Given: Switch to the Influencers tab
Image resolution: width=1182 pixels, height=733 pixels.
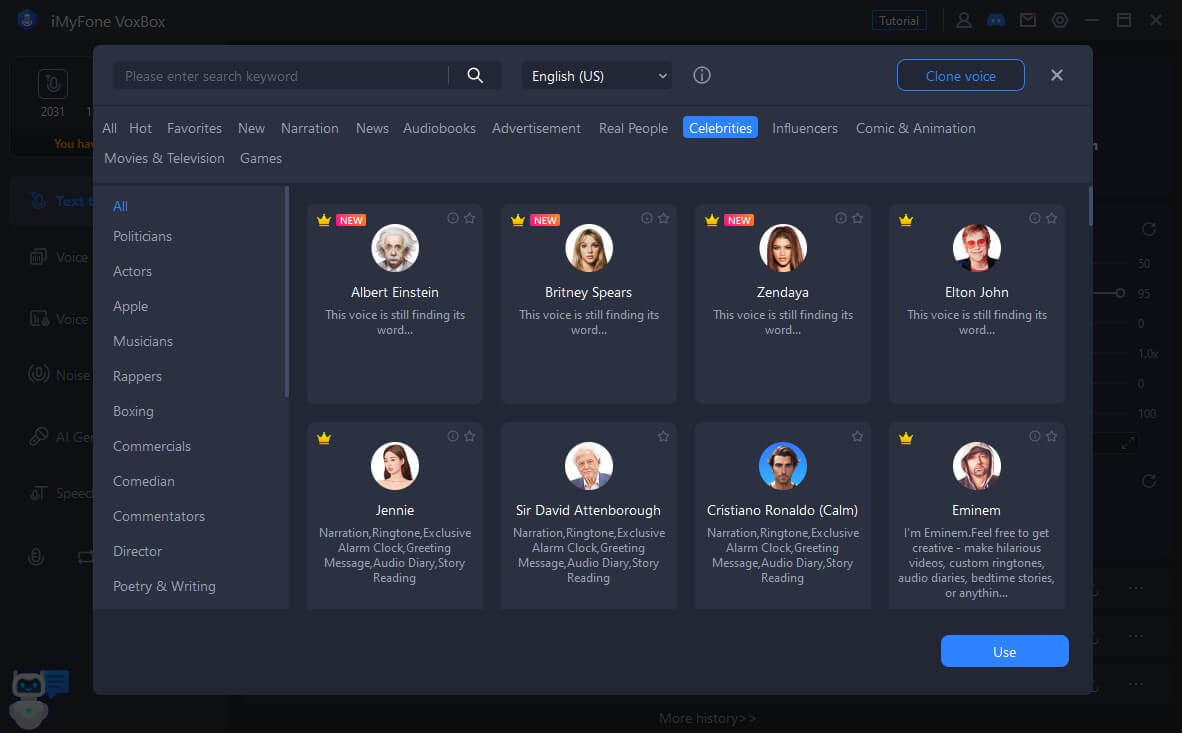Looking at the screenshot, I should [805, 128].
